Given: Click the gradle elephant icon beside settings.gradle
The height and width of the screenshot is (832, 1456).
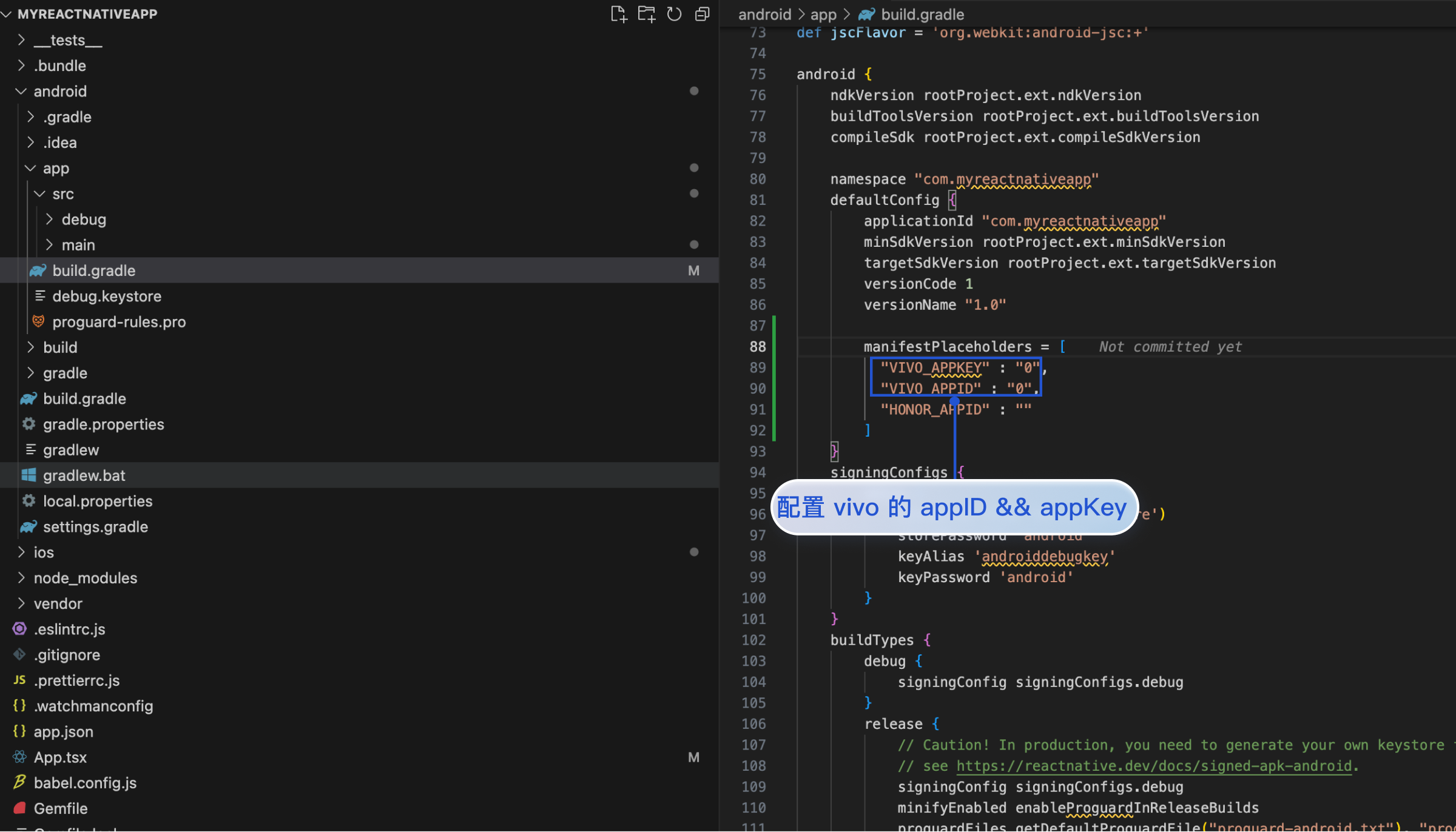Looking at the screenshot, I should coord(29,526).
